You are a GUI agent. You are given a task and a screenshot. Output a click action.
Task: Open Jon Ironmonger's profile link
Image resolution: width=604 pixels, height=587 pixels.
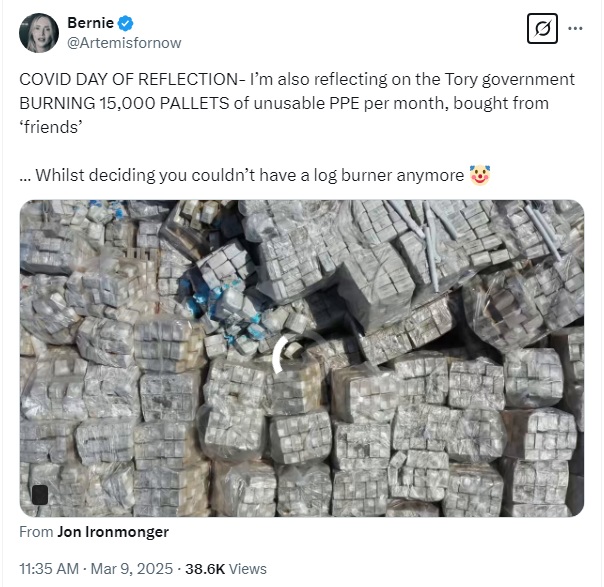113,532
